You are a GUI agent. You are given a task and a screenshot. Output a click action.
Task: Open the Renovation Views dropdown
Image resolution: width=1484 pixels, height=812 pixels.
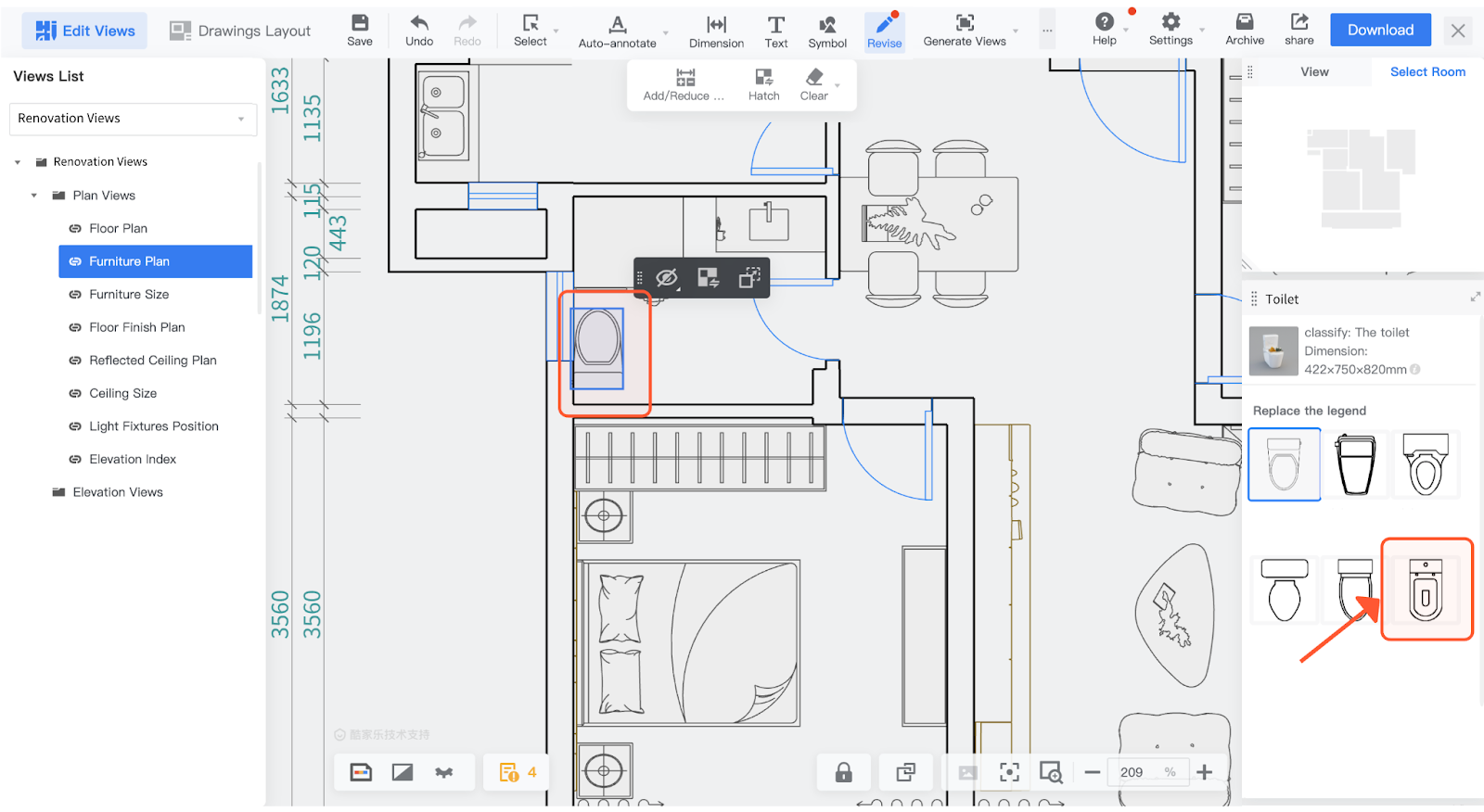133,119
